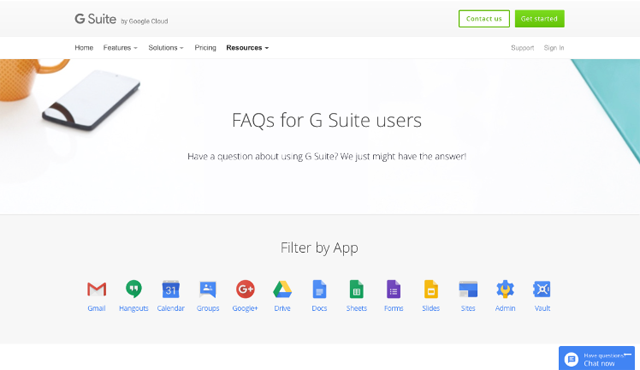
Task: Click the Admin text label
Action: (505, 308)
